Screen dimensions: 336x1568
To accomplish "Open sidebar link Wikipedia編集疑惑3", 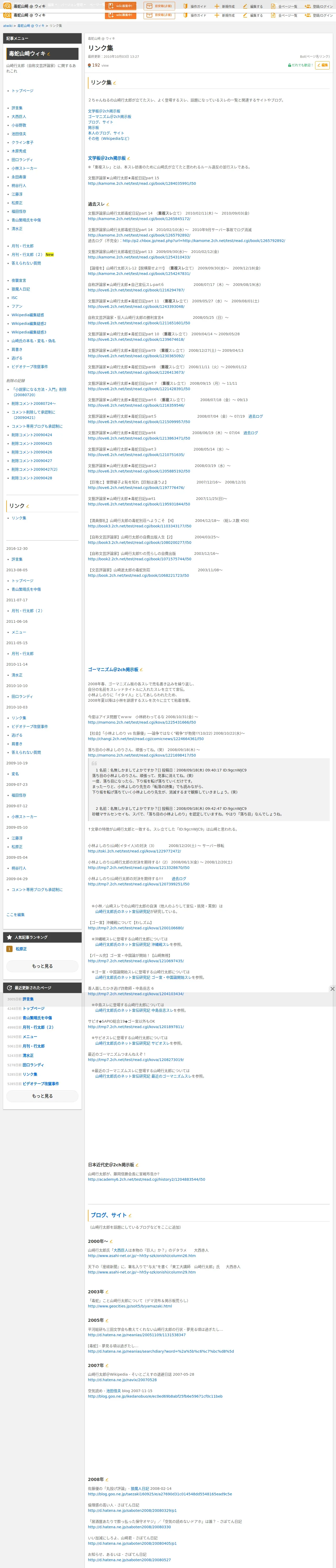I will pos(29,332).
